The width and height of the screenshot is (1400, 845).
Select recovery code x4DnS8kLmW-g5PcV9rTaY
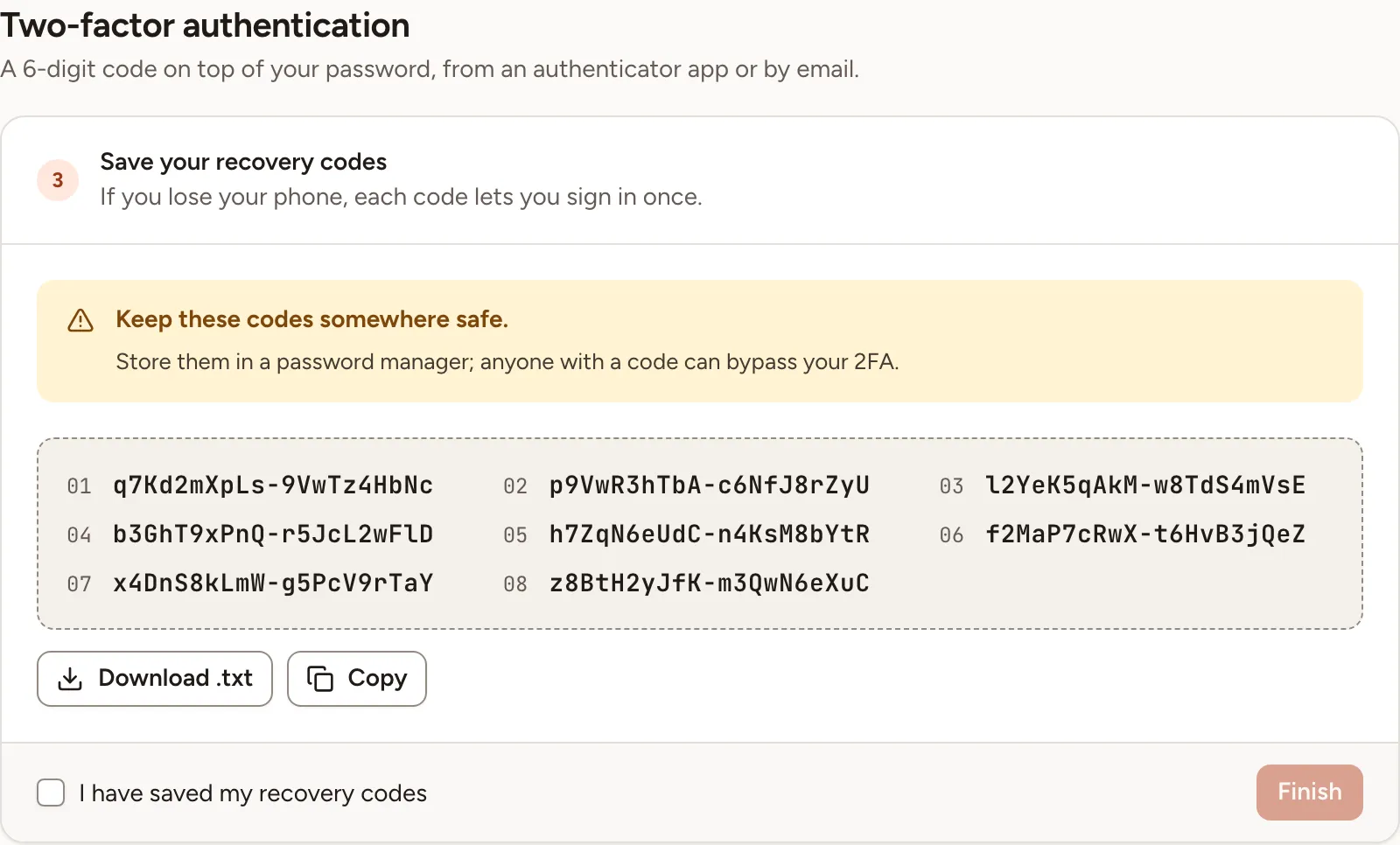click(273, 583)
